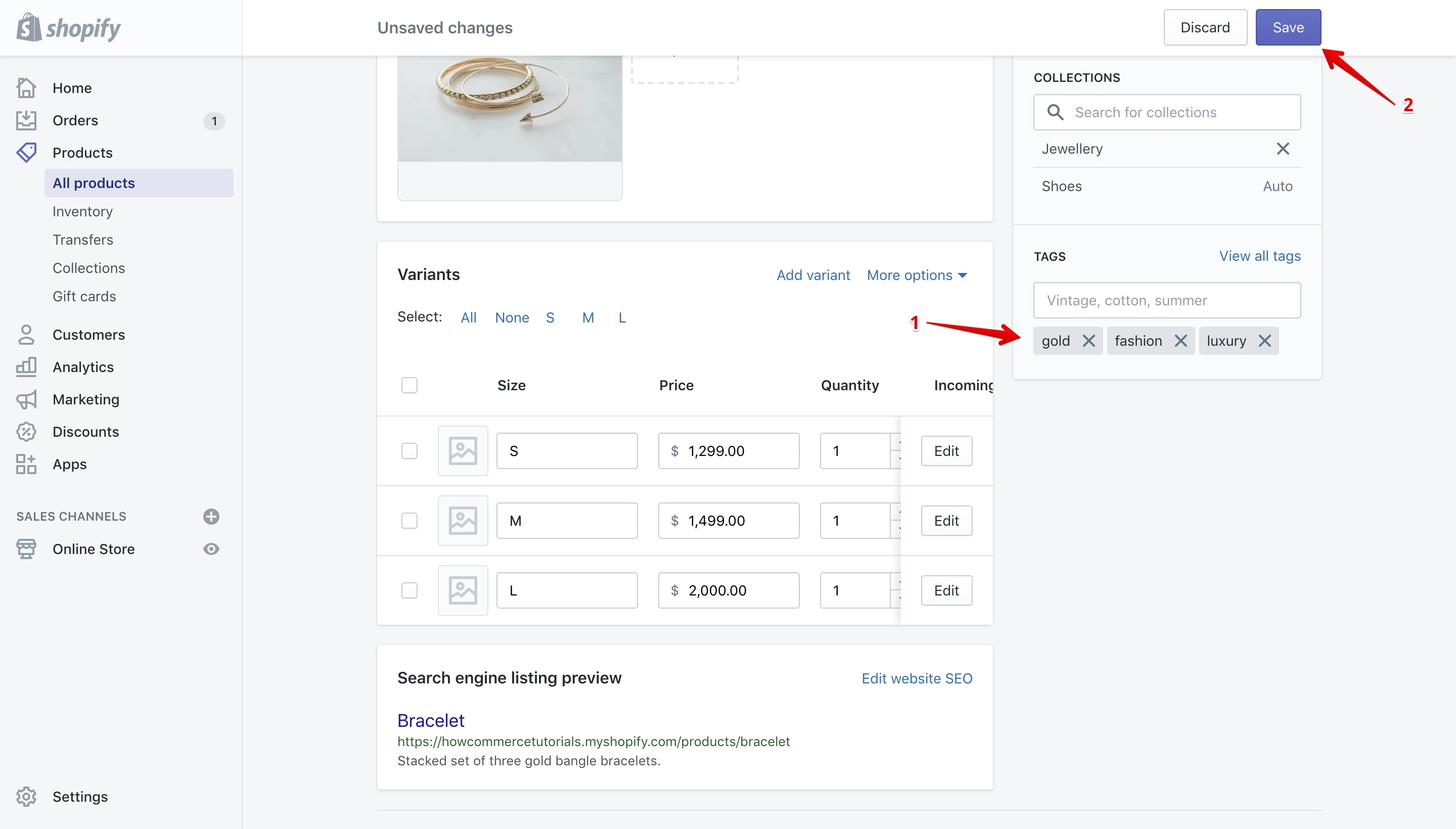Remove the gold tag
The image size is (1456, 829).
[x=1089, y=341]
